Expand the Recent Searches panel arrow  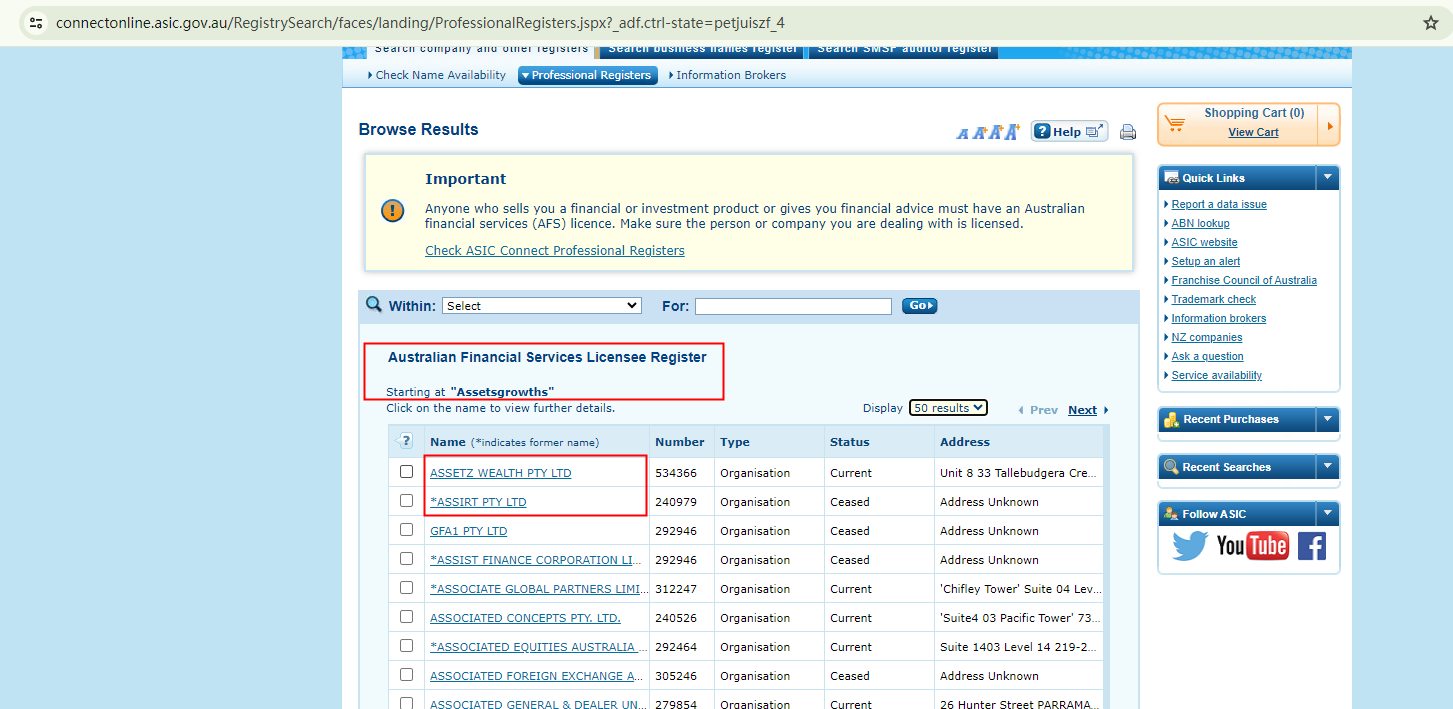tap(1327, 466)
